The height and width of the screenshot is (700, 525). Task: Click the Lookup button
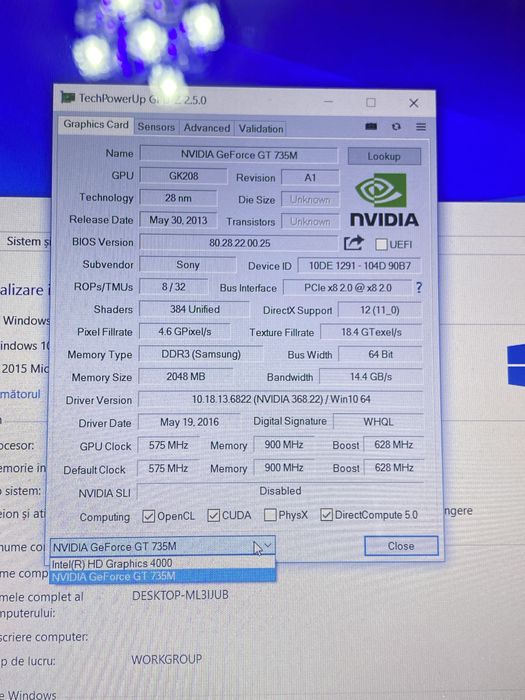pyautogui.click(x=384, y=156)
